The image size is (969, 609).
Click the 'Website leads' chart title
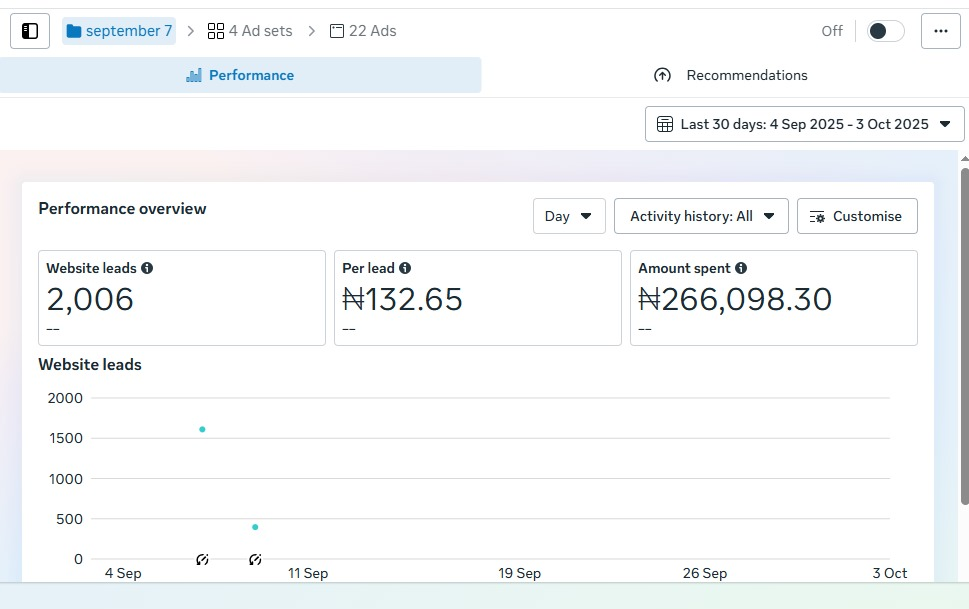pyautogui.click(x=90, y=365)
